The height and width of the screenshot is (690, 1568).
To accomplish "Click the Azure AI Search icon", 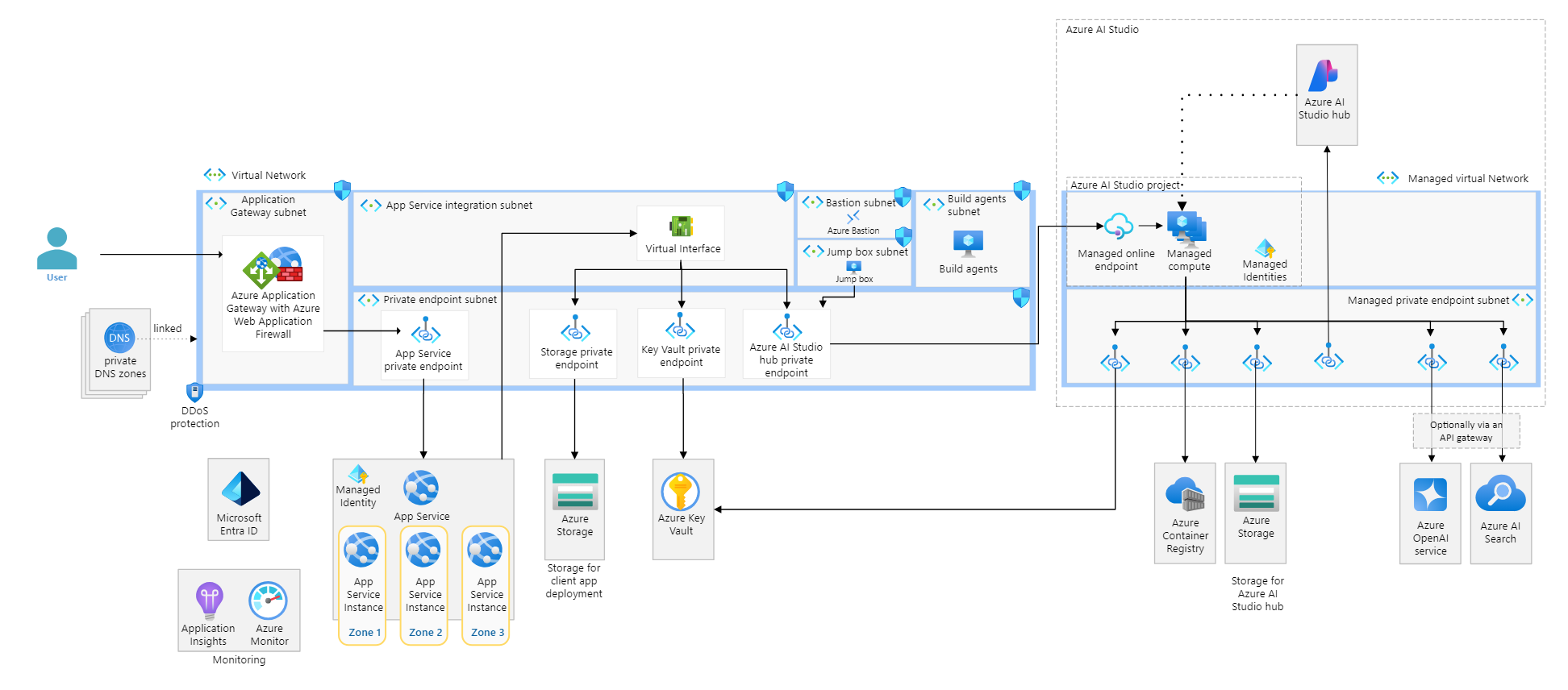I will click(x=1500, y=494).
